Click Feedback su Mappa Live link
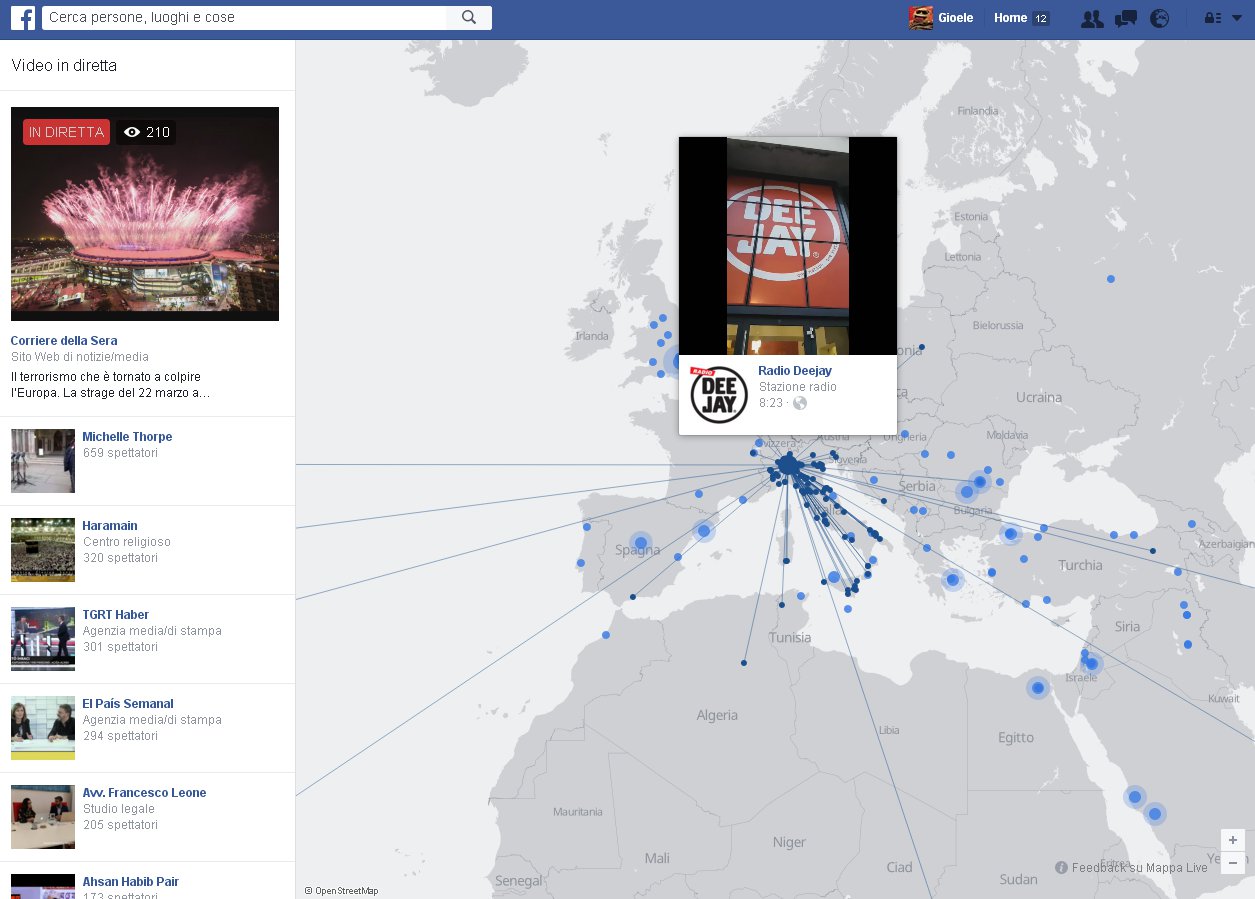 tap(1139, 868)
